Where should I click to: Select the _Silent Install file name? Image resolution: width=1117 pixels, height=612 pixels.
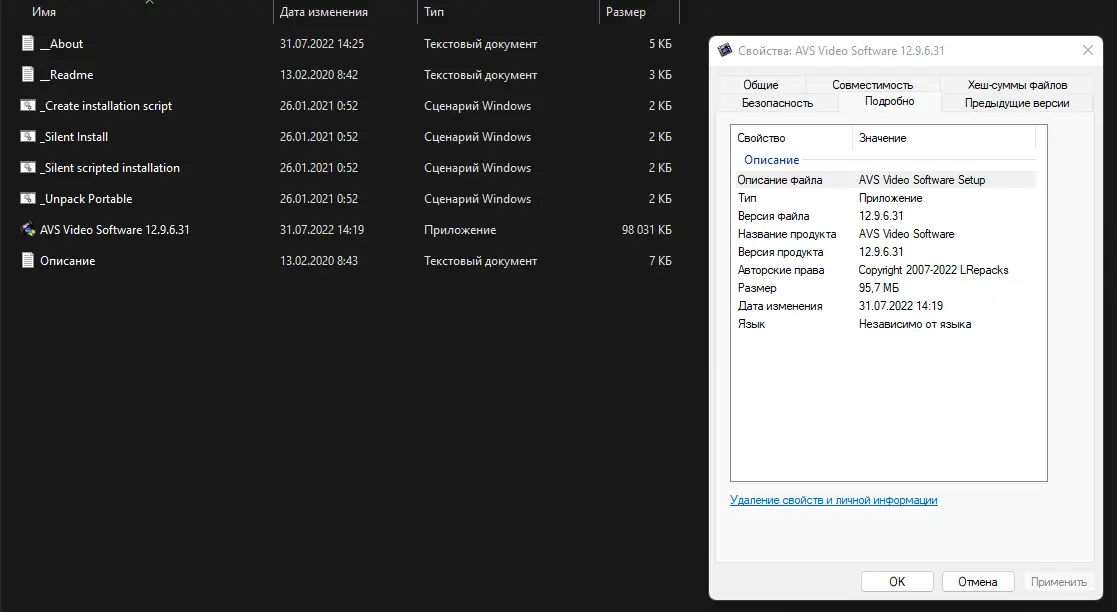coord(74,136)
